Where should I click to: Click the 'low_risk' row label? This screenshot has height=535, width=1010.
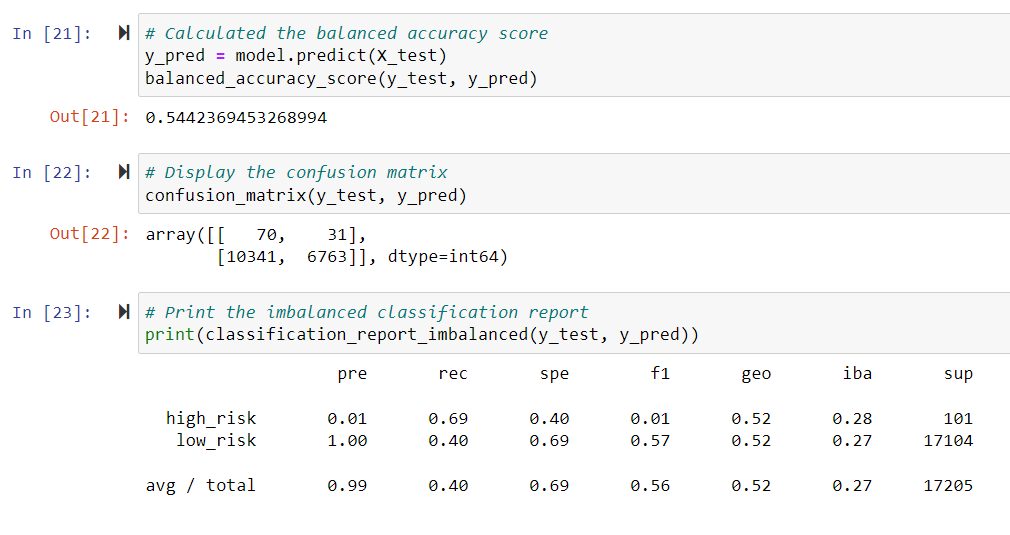216,441
